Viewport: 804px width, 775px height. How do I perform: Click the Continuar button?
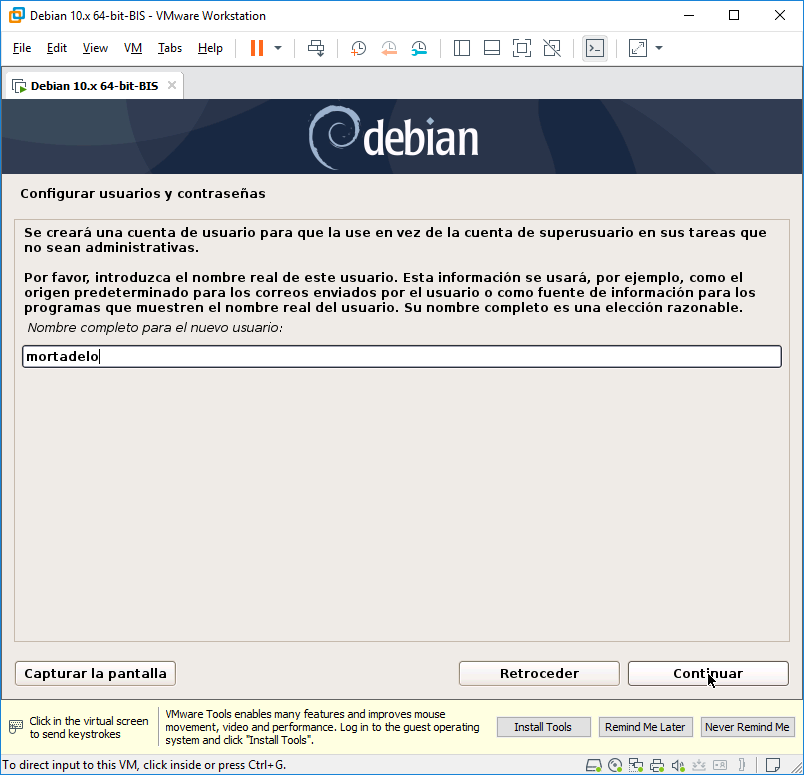pos(708,673)
